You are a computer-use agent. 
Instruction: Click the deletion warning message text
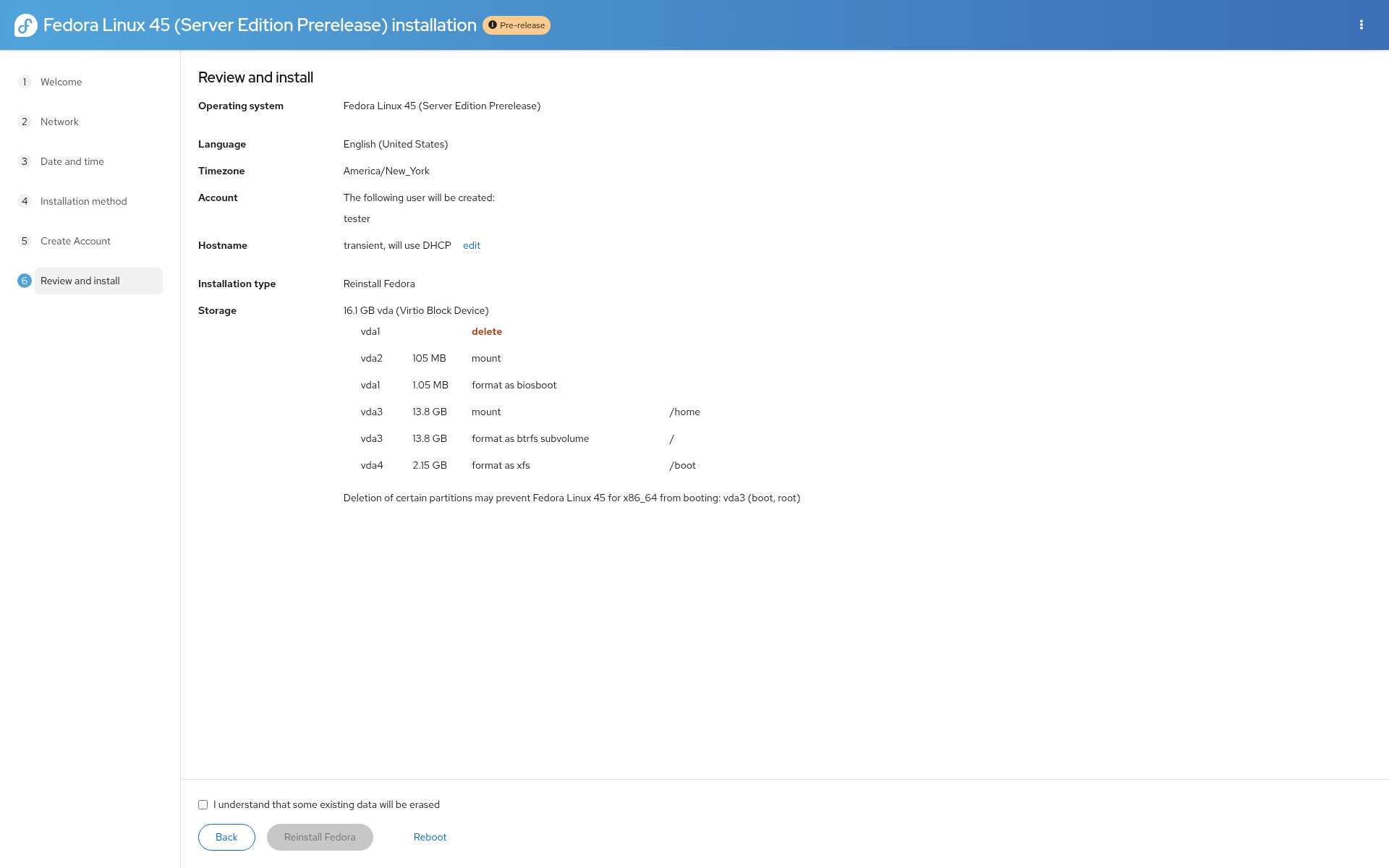pyautogui.click(x=572, y=498)
